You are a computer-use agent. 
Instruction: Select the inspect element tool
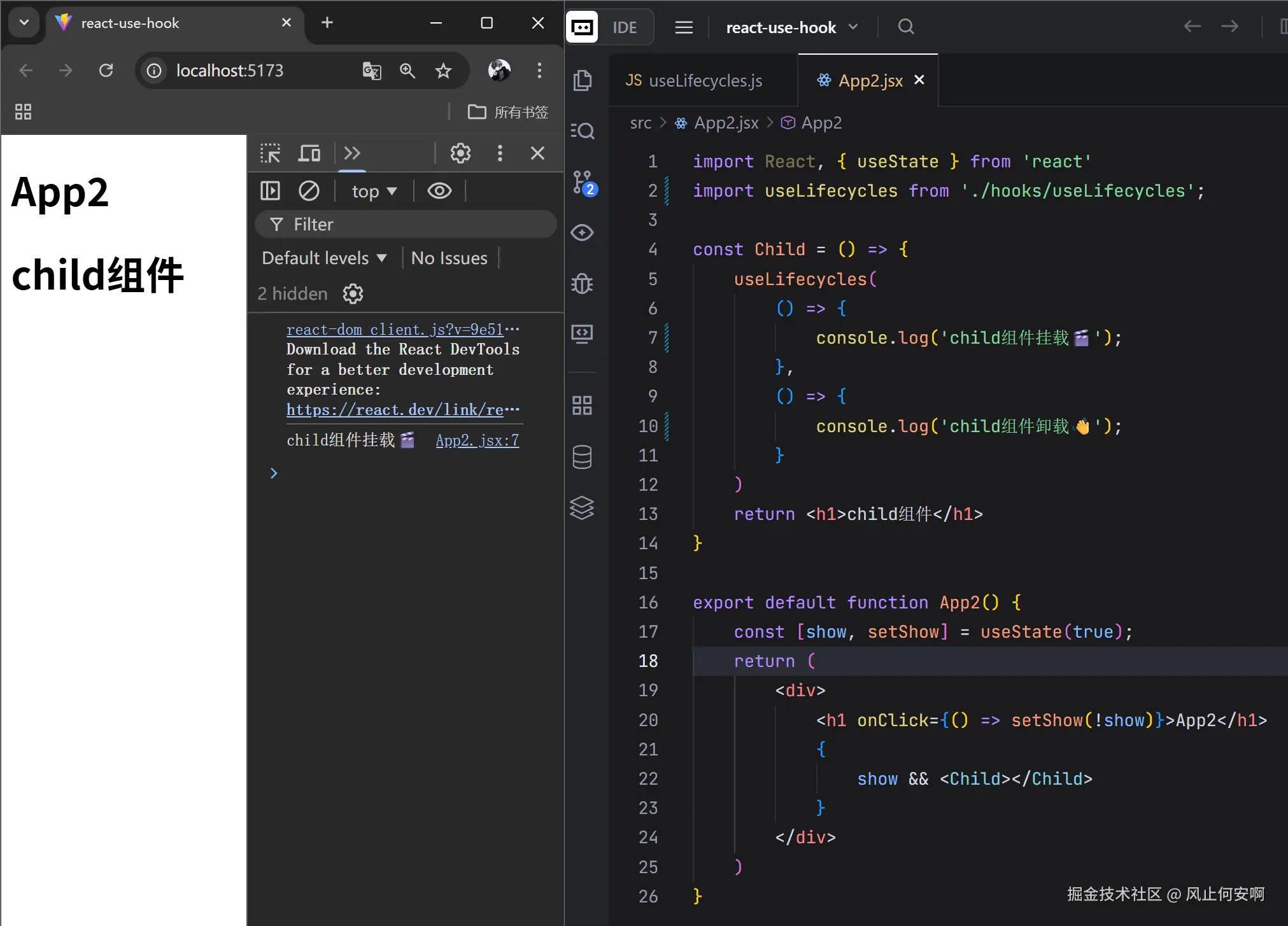(x=271, y=153)
